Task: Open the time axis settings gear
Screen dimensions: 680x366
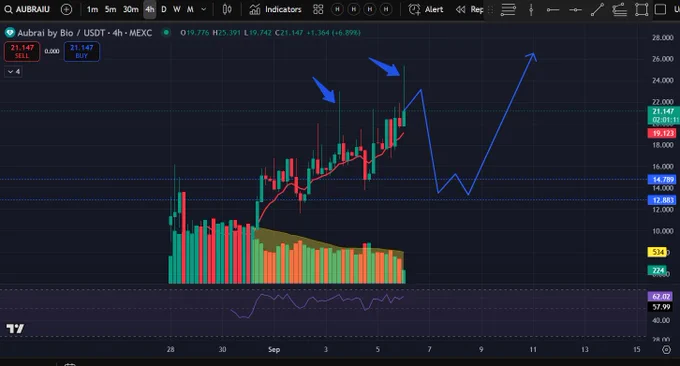Action: pos(667,350)
